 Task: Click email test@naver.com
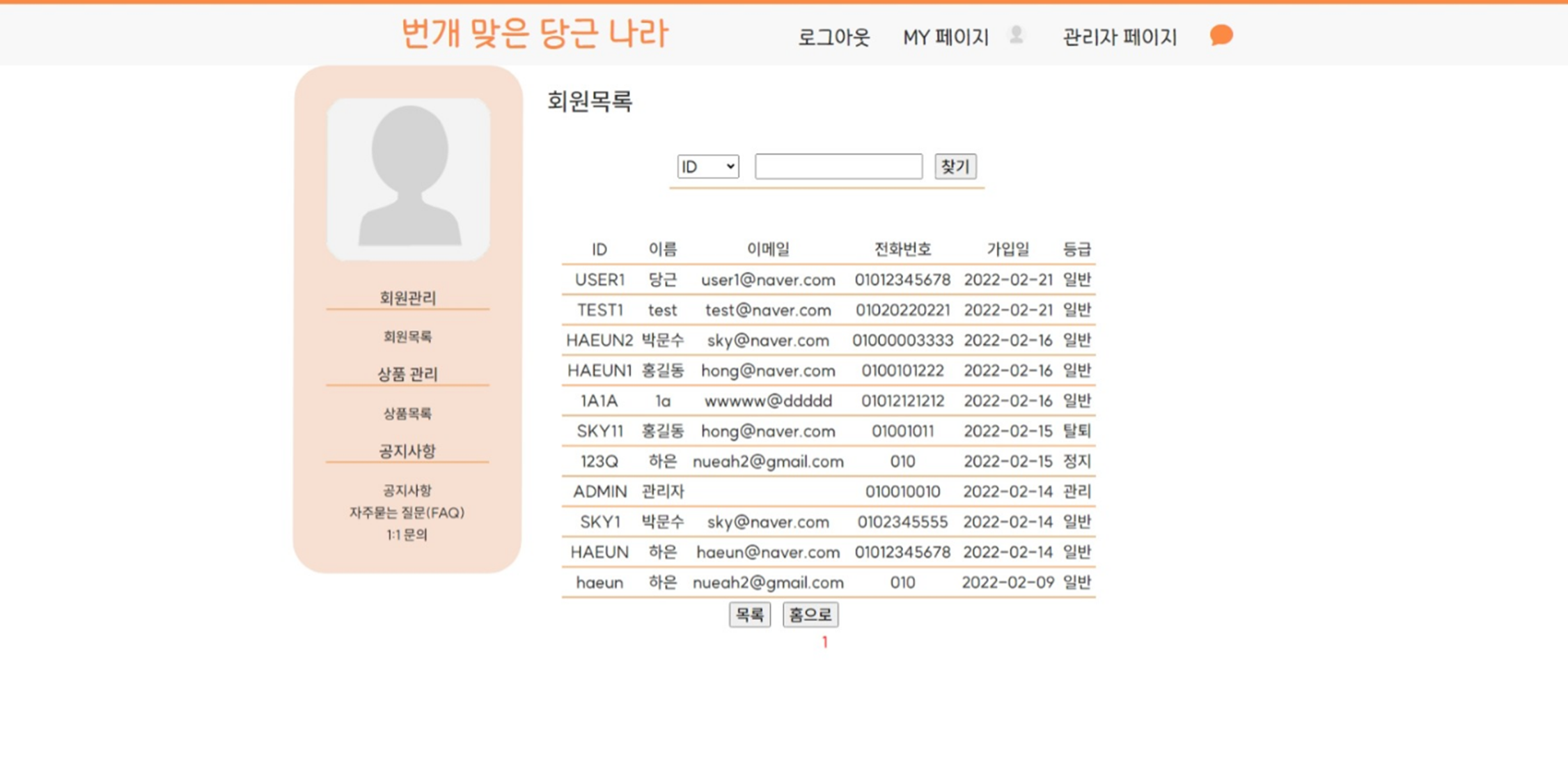[768, 310]
